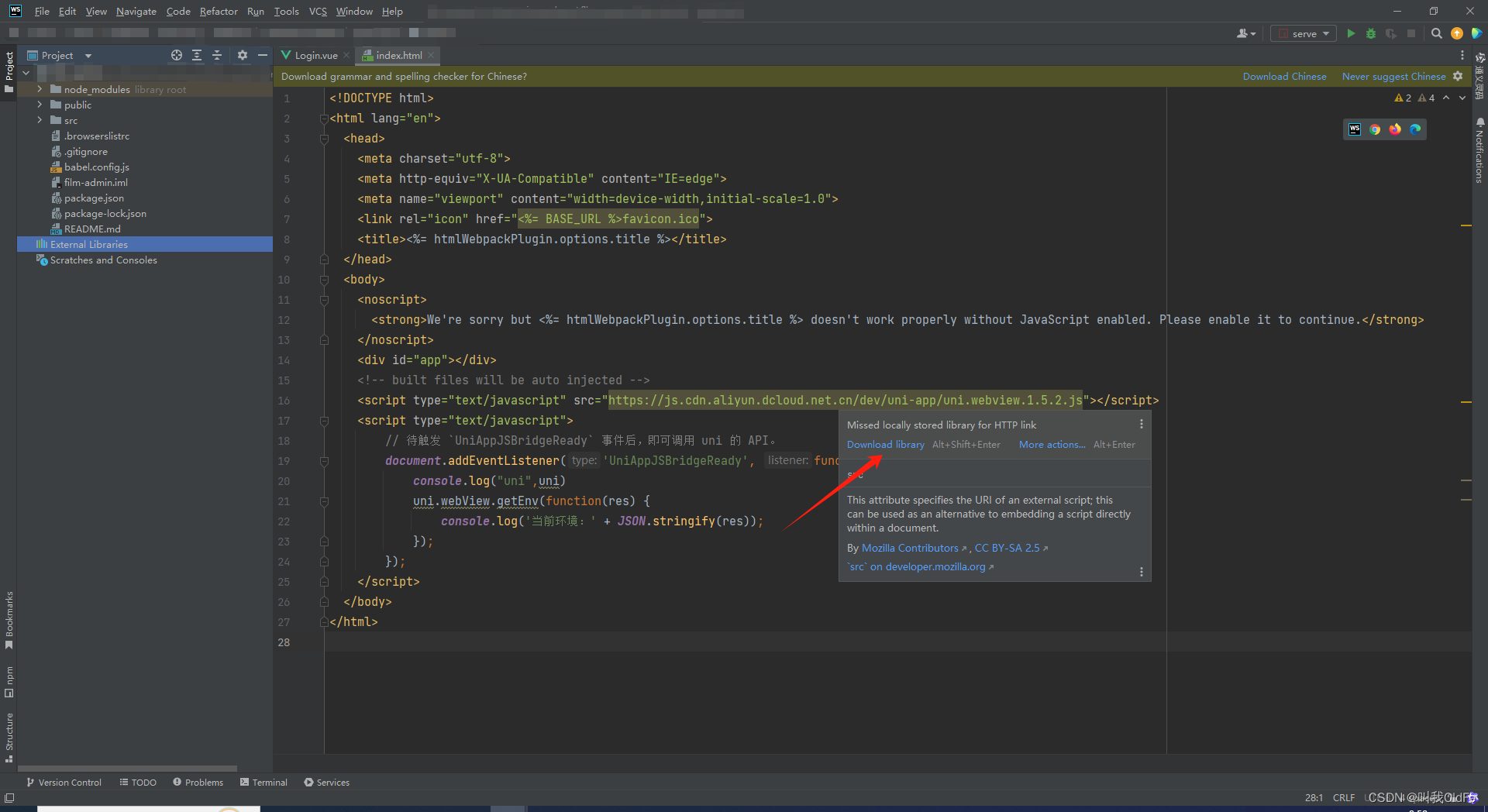Click Never suggest Chinese link

1393,76
